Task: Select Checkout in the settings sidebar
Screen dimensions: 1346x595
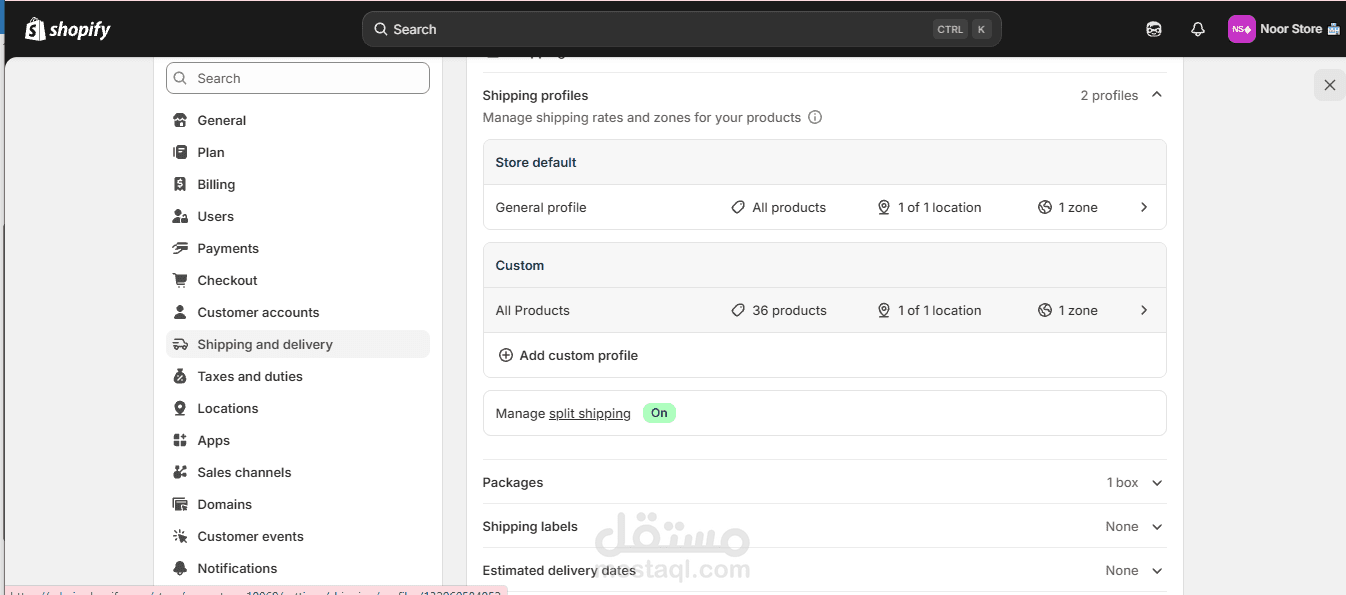Action: [x=298, y=280]
